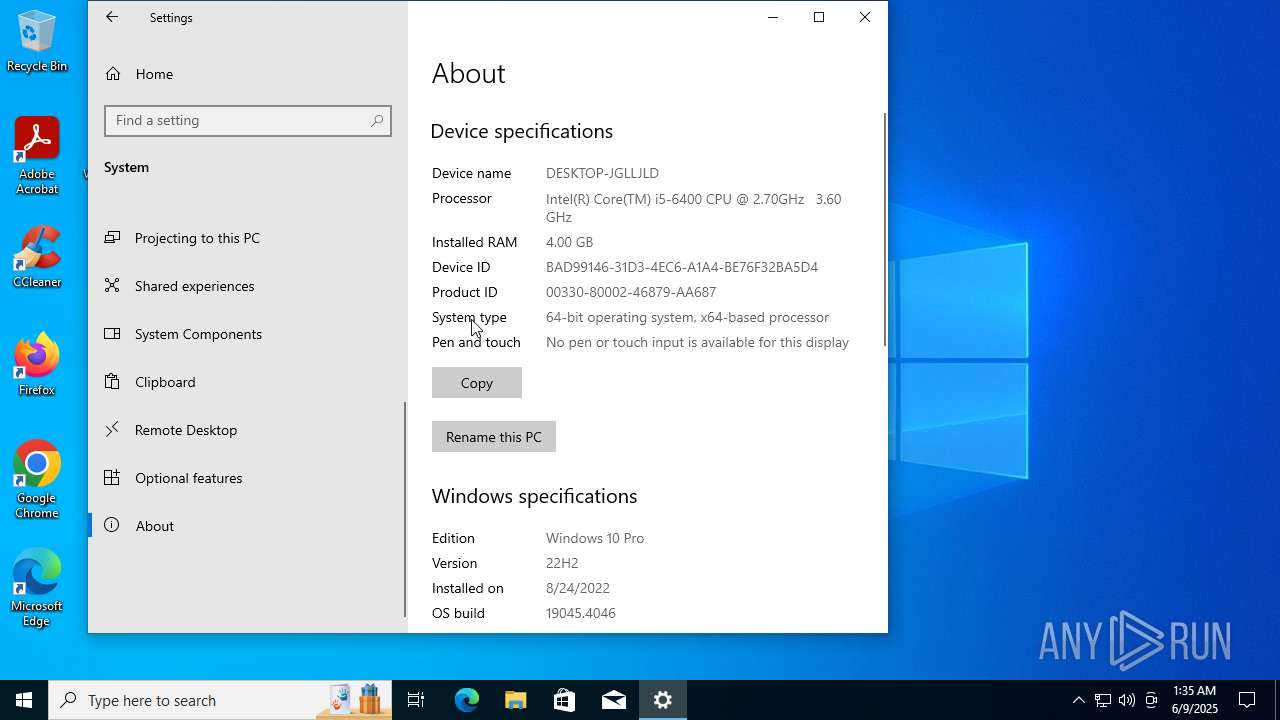1280x720 pixels.
Task: Open Settings Home
Action: click(248, 74)
